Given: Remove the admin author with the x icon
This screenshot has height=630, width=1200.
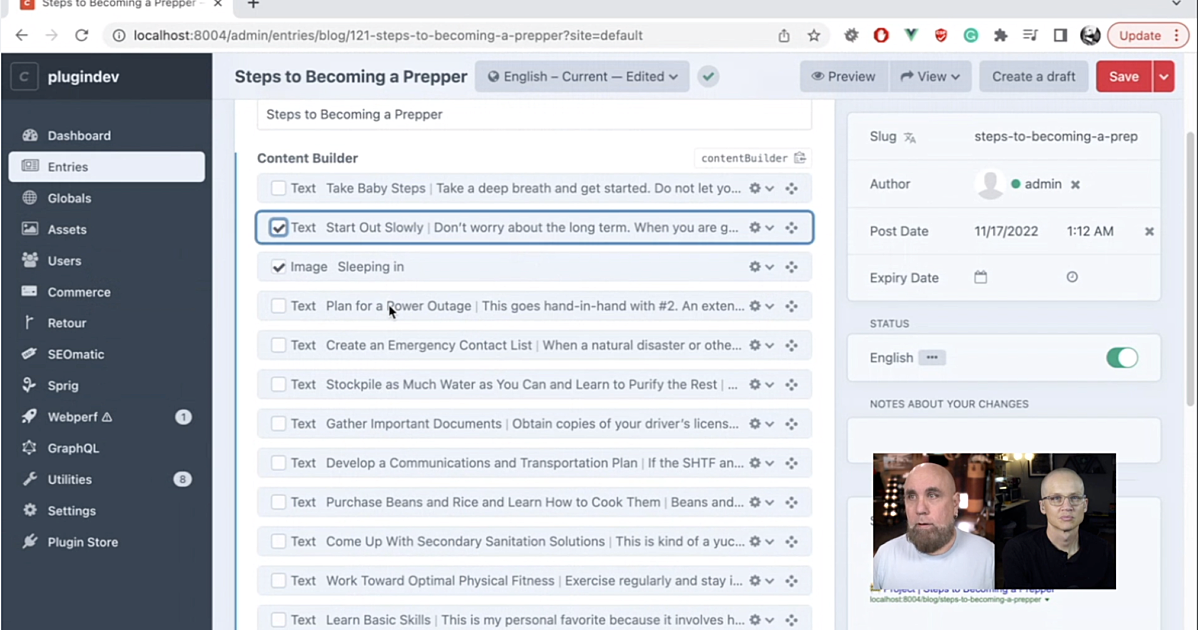Looking at the screenshot, I should point(1075,184).
